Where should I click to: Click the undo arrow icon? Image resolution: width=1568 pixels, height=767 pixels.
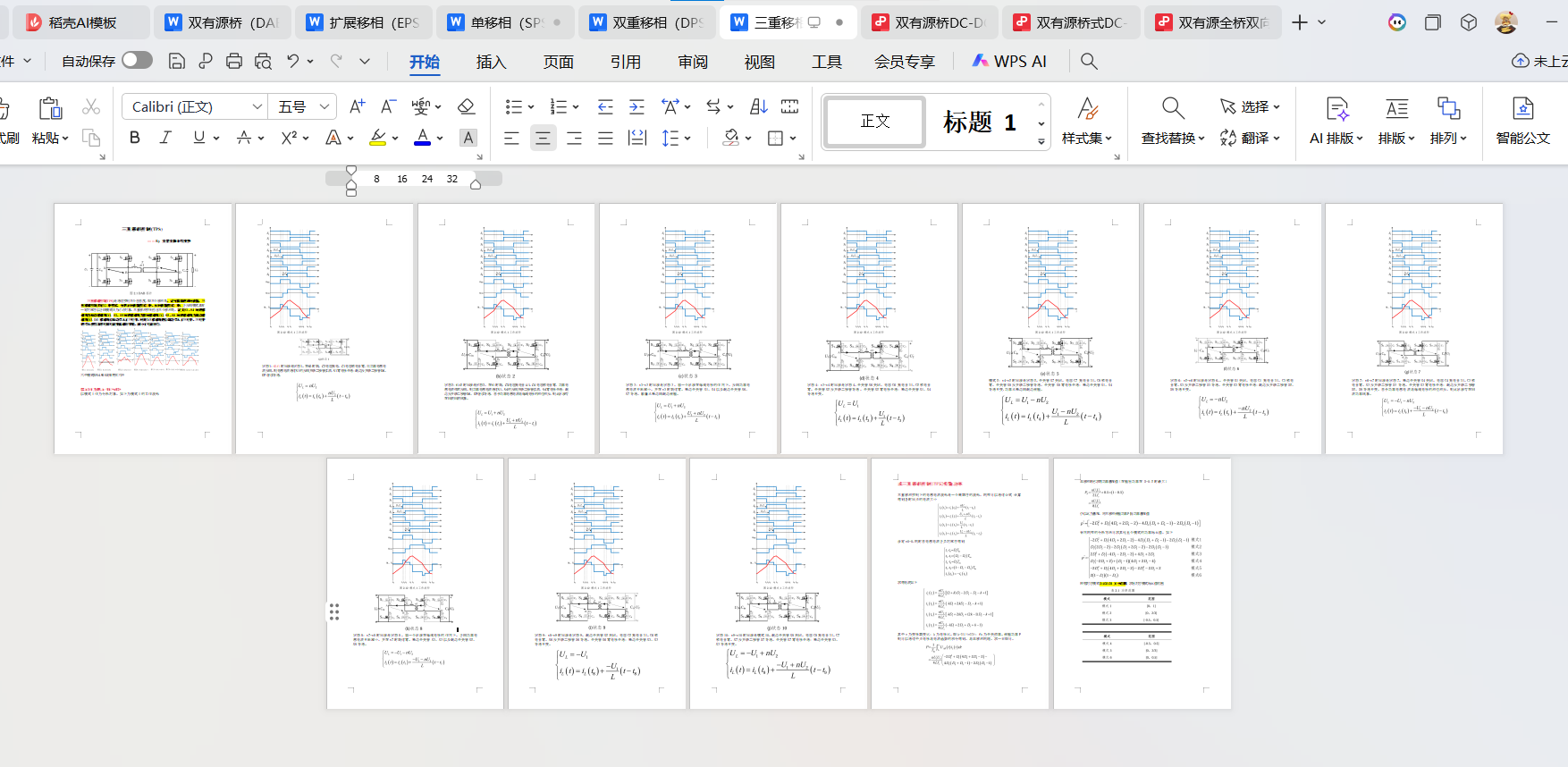[292, 61]
